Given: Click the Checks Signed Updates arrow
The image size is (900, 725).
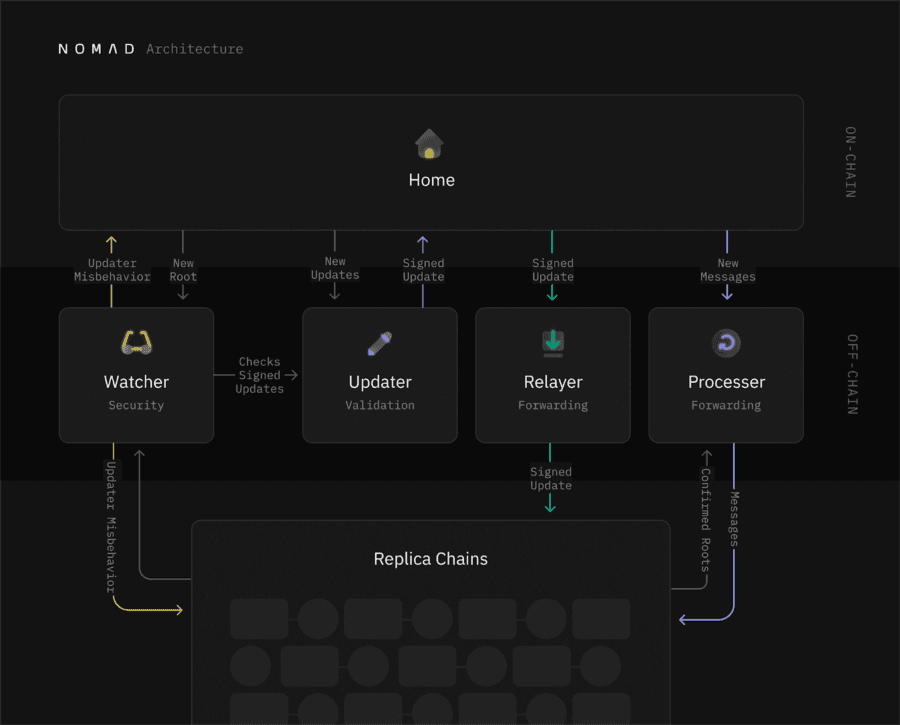Looking at the screenshot, I should click(x=260, y=375).
